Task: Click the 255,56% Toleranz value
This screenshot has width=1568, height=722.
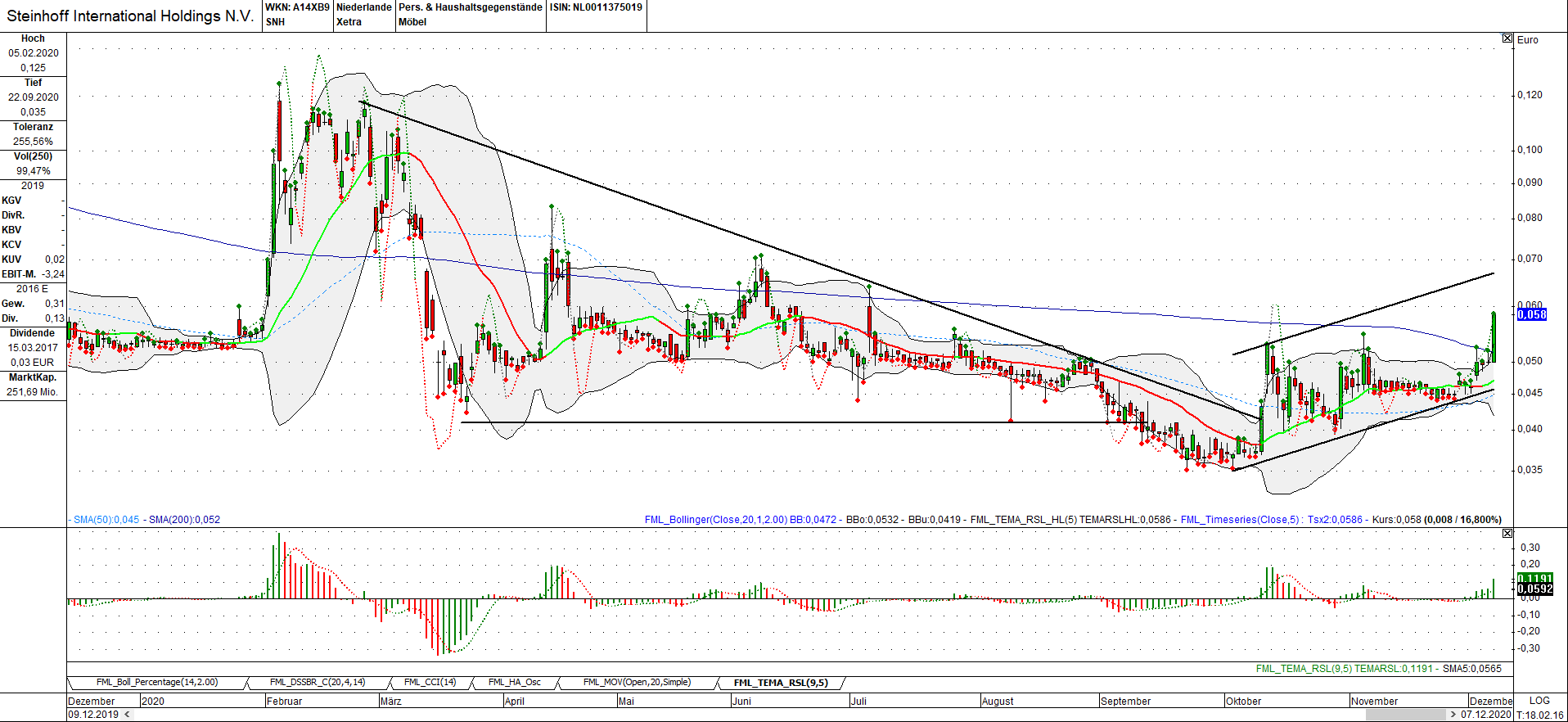Action: click(x=33, y=142)
